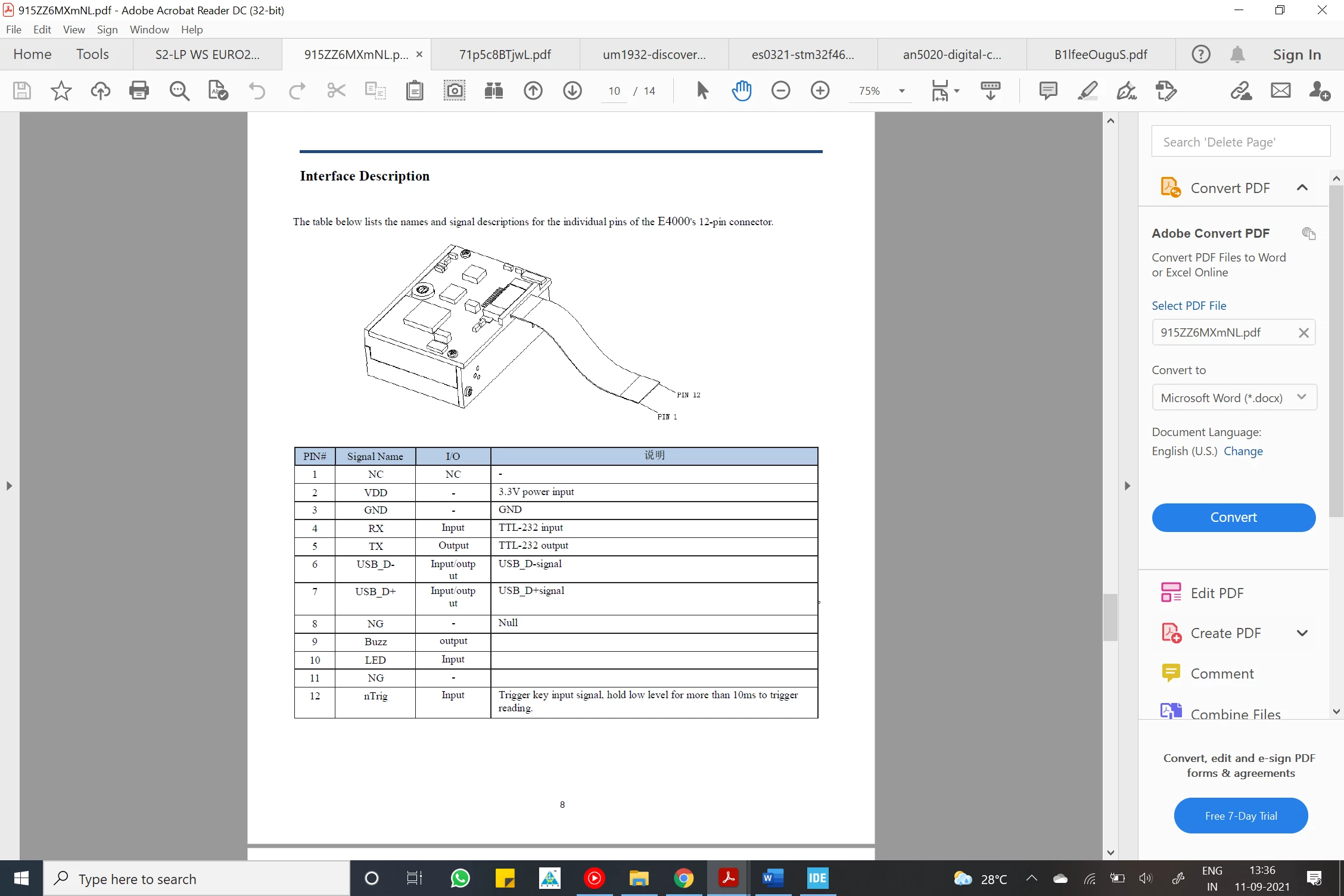Screen dimensions: 1344x896
Task: Go to previous page arrow
Action: (x=533, y=91)
